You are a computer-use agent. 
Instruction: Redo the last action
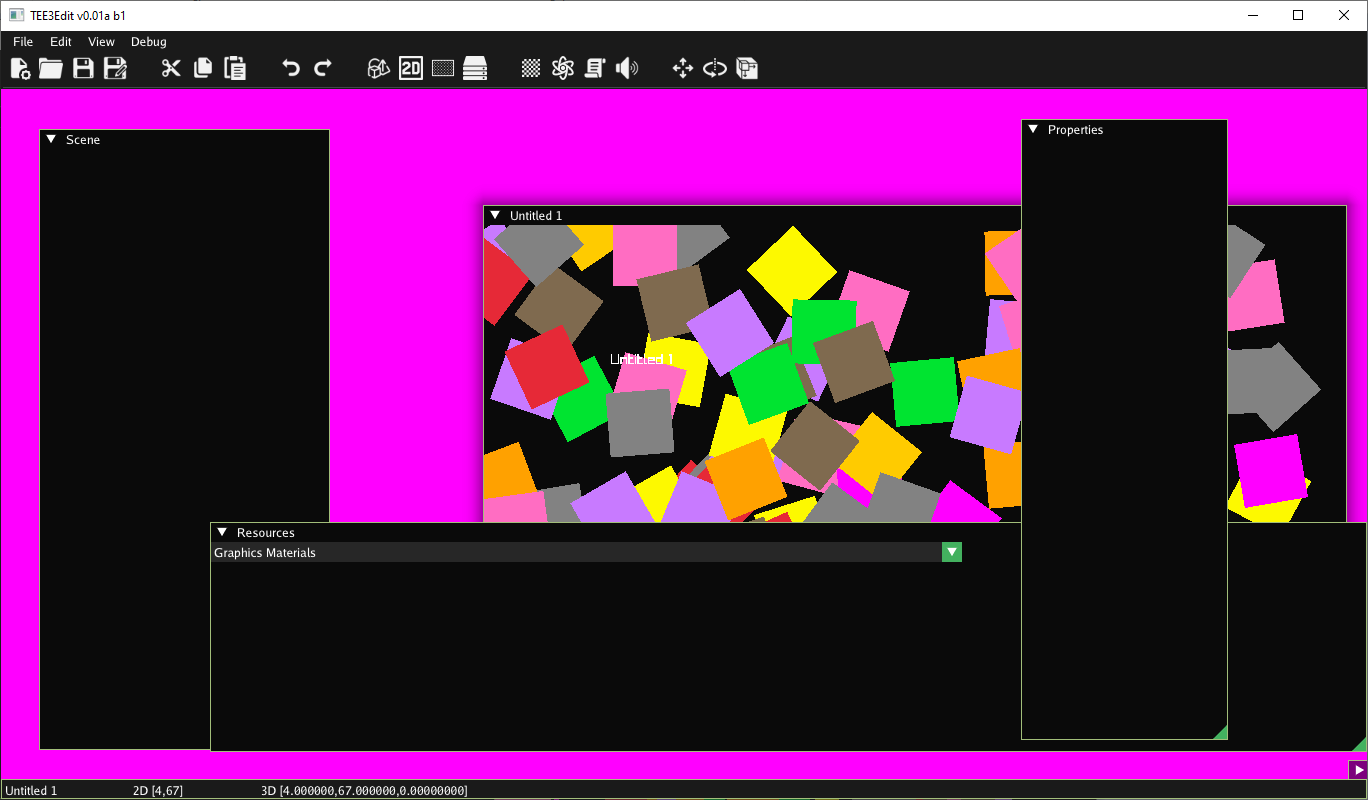tap(322, 68)
